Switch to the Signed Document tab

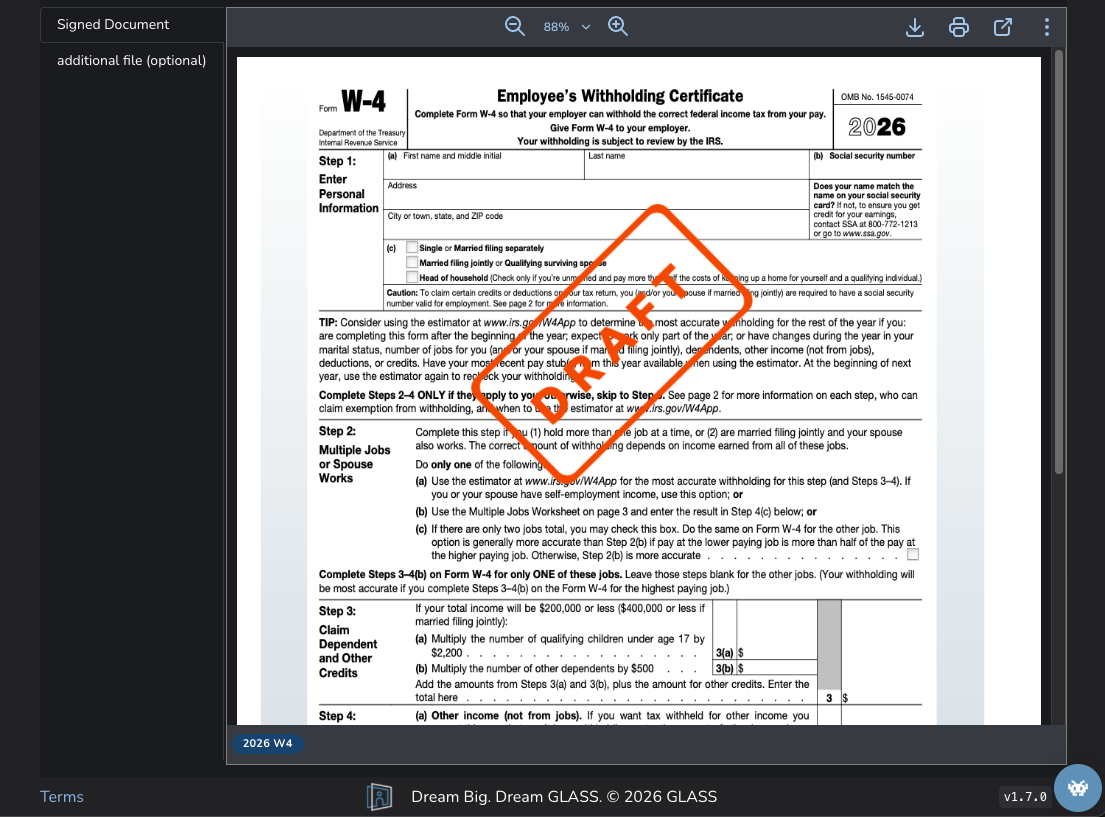111,24
